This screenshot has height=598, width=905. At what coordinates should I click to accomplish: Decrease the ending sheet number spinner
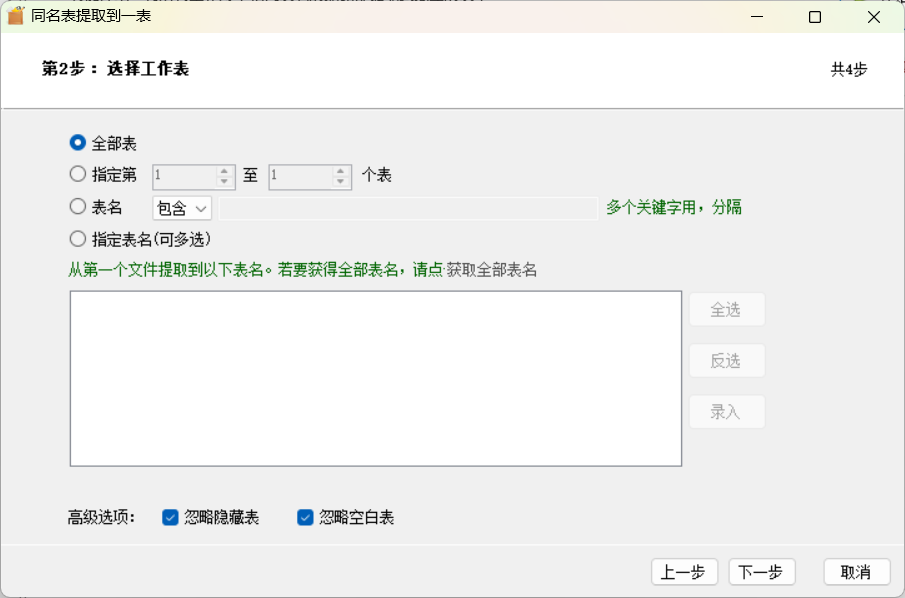341,181
